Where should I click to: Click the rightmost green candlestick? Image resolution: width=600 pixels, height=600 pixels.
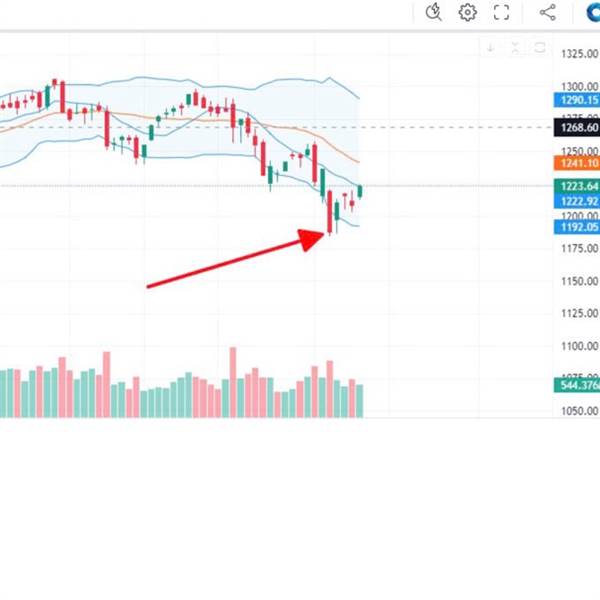tap(360, 191)
